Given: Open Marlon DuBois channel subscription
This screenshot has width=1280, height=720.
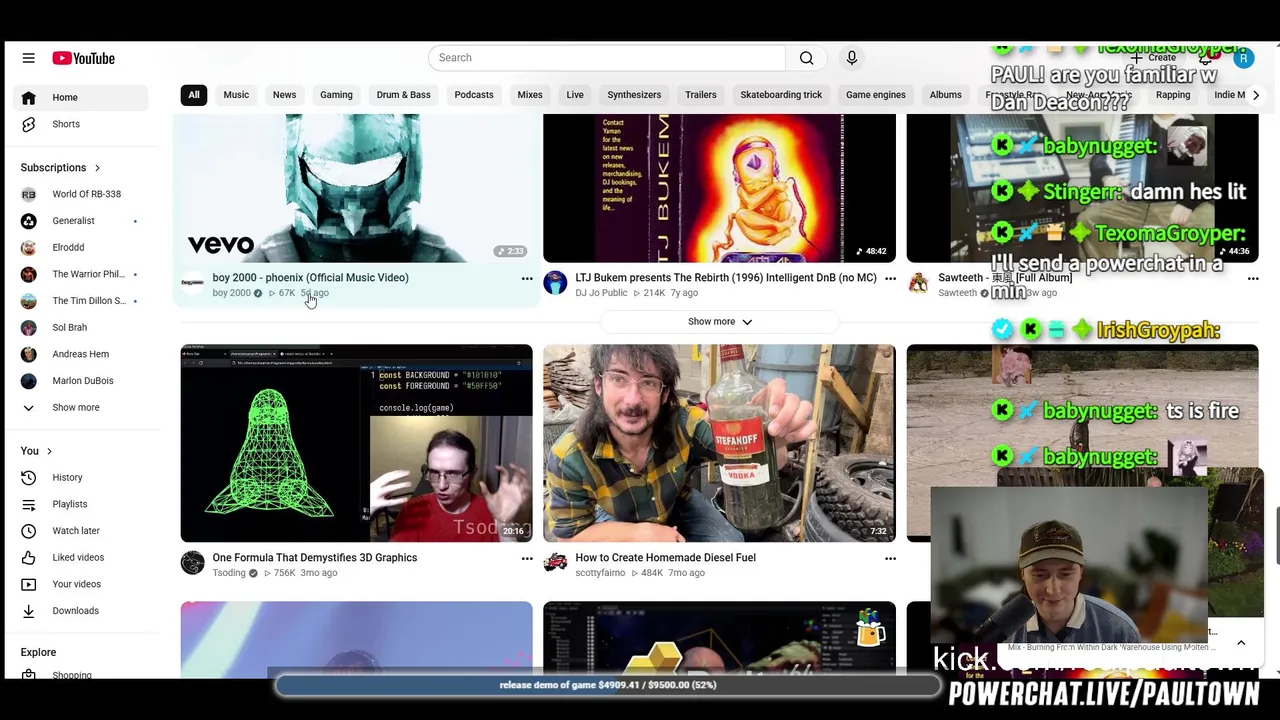Looking at the screenshot, I should (x=80, y=381).
